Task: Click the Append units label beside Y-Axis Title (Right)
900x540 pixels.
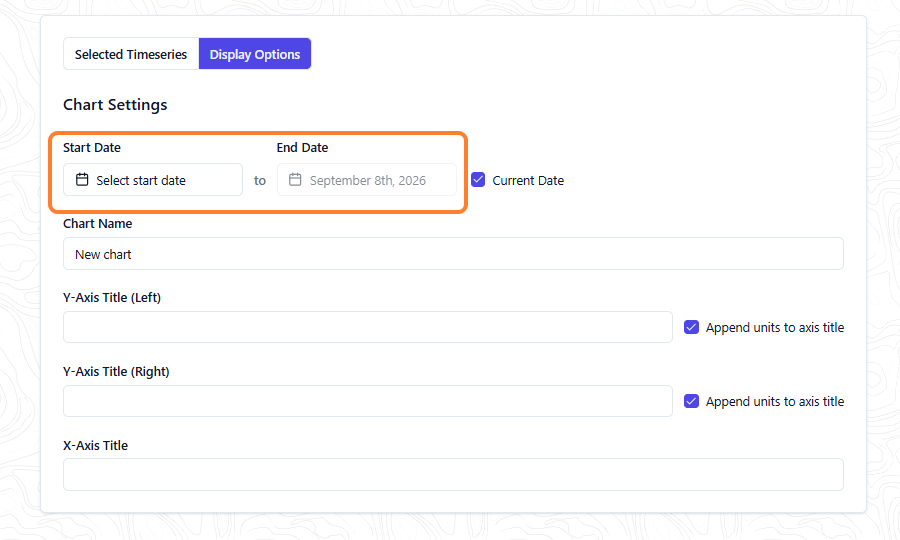Action: [775, 401]
